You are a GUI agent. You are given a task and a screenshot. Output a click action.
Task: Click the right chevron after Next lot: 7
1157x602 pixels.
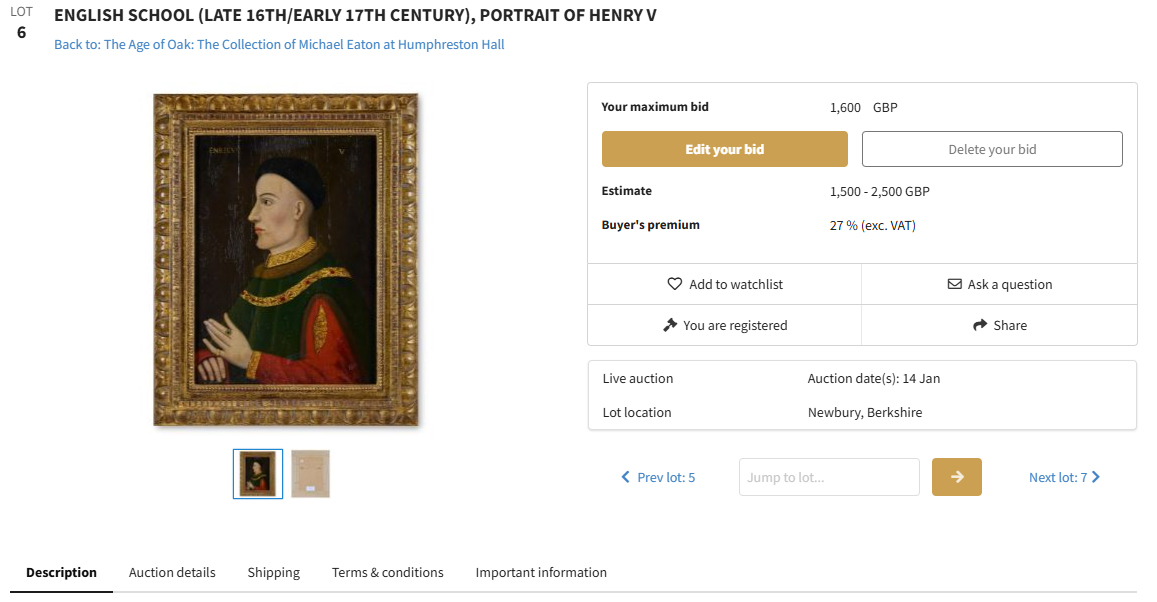coord(1096,477)
